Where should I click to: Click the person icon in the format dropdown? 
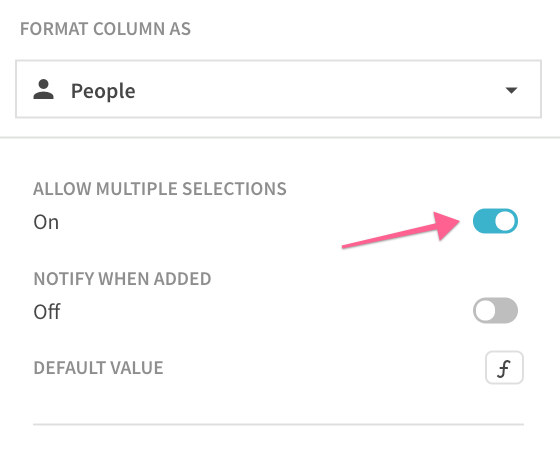point(44,89)
